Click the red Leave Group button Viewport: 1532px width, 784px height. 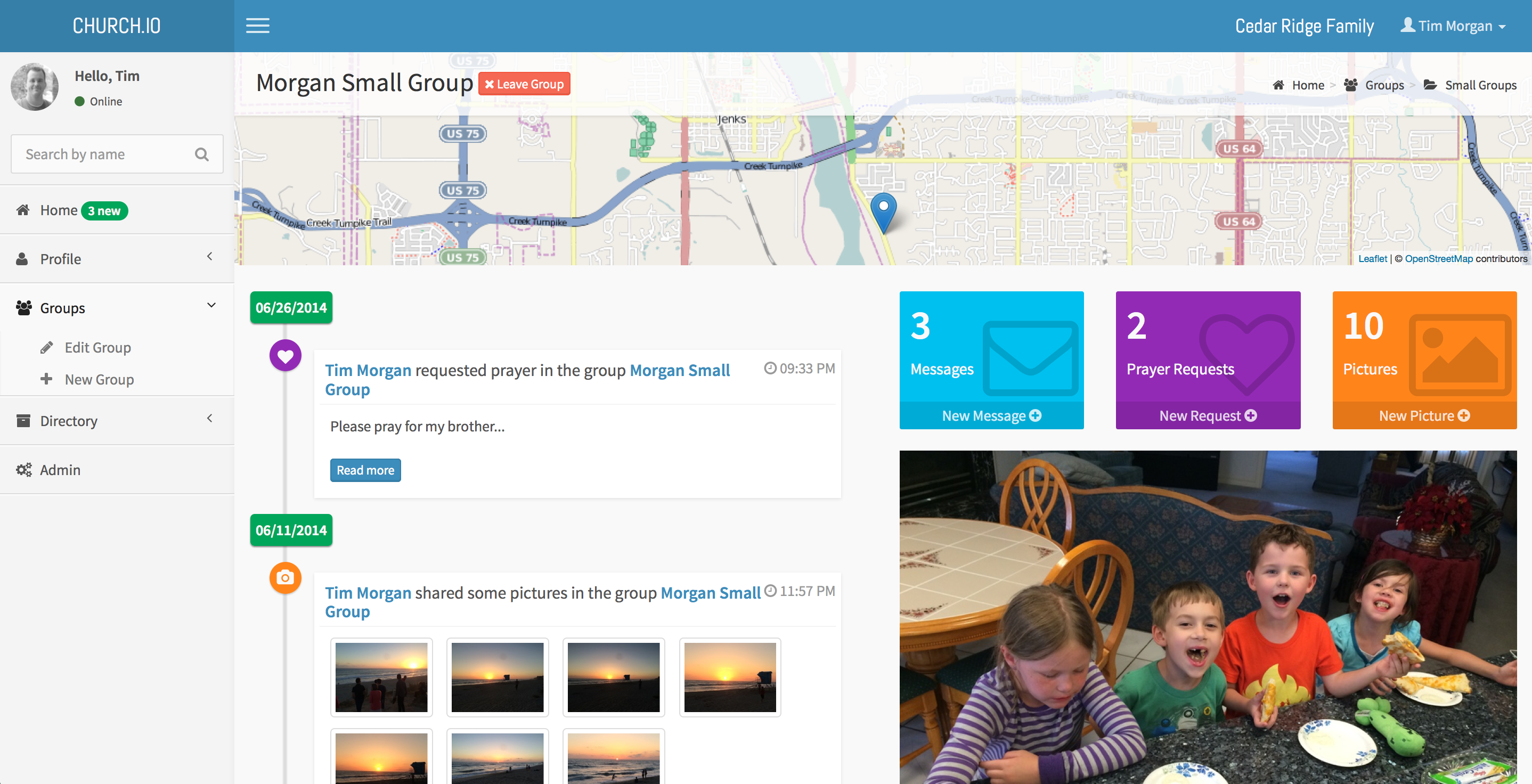(x=524, y=84)
